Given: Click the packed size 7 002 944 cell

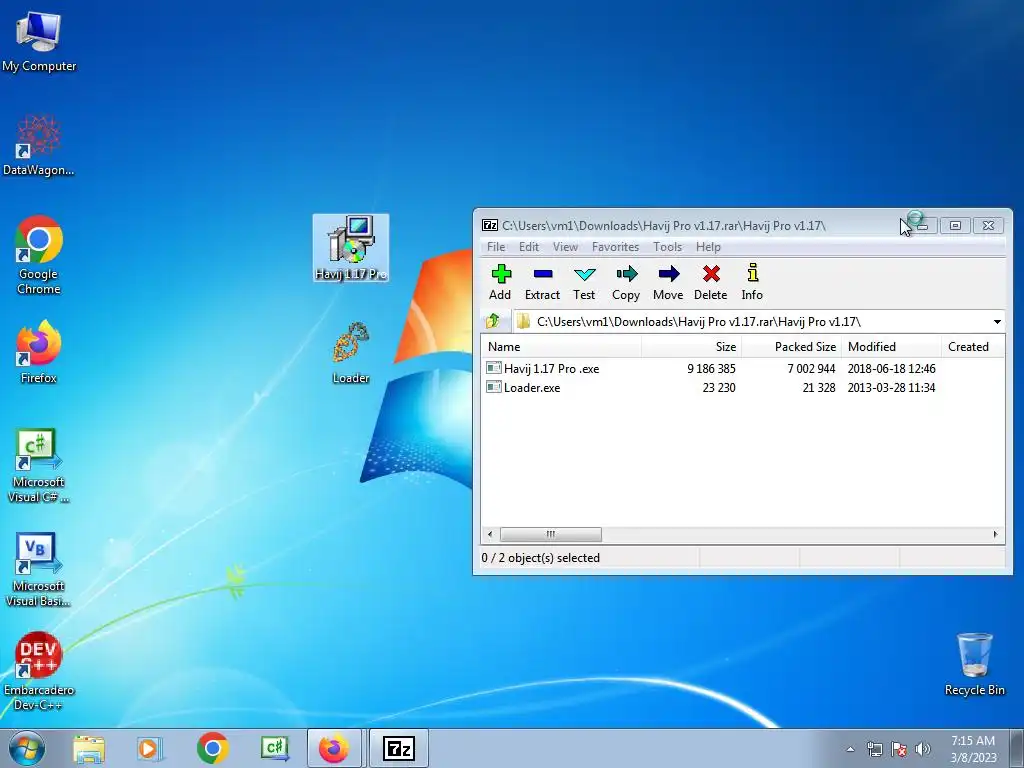Looking at the screenshot, I should pyautogui.click(x=811, y=368).
